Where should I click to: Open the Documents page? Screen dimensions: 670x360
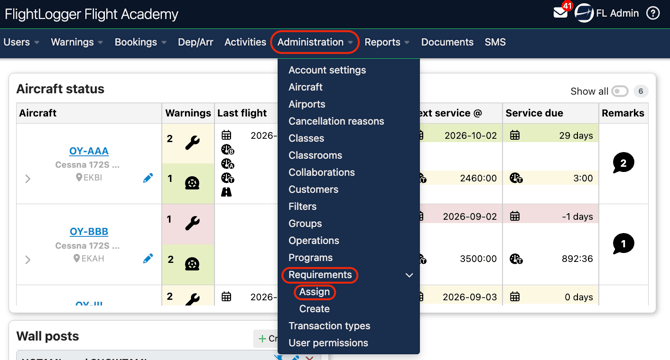point(447,42)
